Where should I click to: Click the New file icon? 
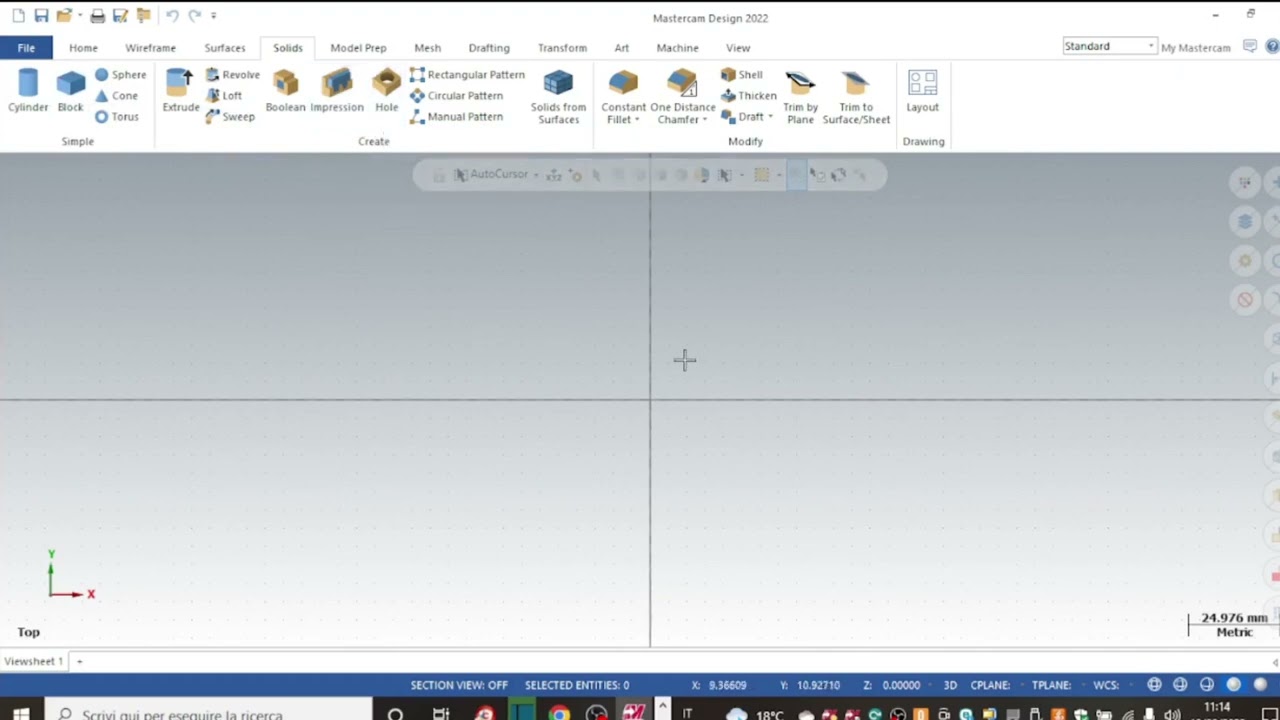[x=18, y=16]
